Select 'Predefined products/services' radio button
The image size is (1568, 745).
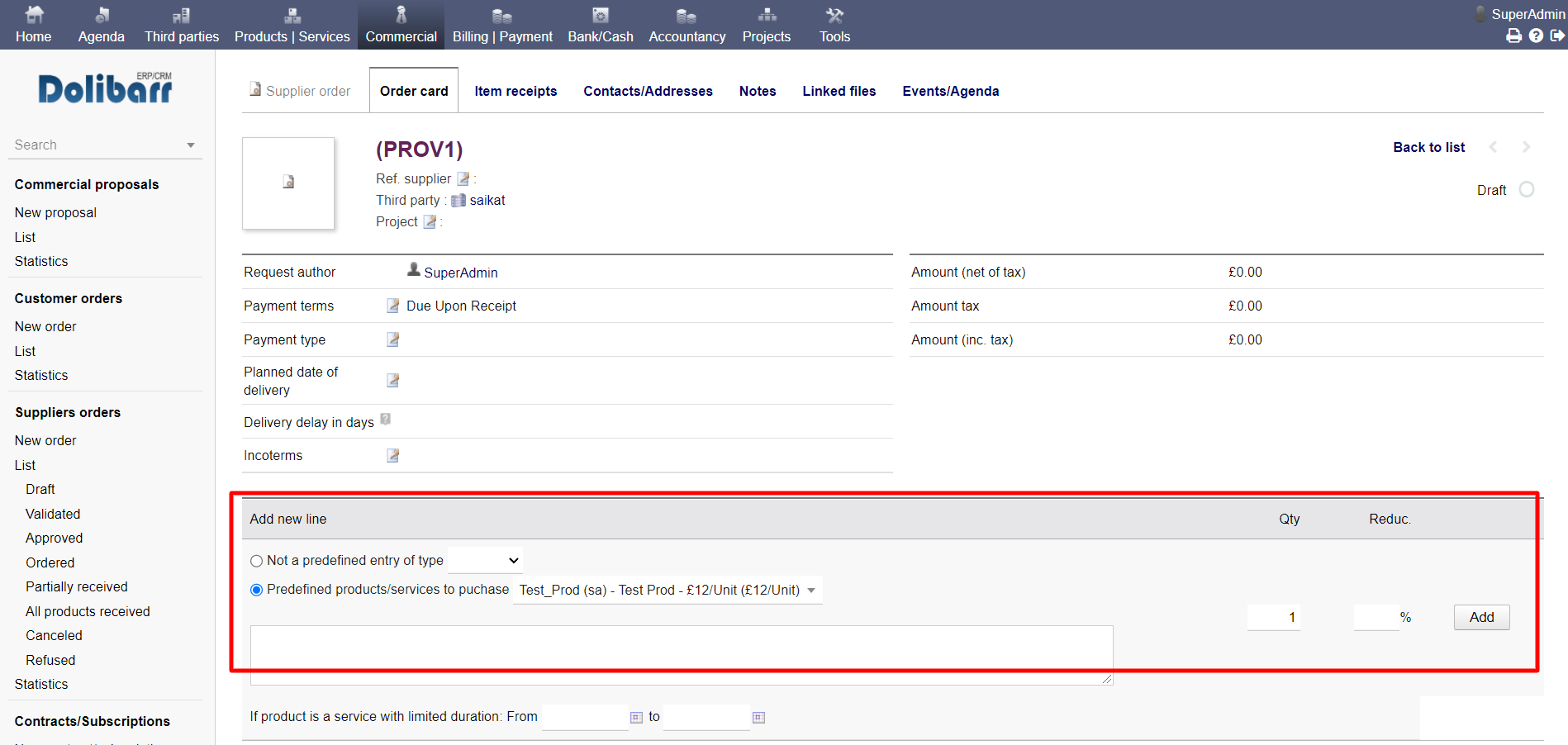(256, 590)
